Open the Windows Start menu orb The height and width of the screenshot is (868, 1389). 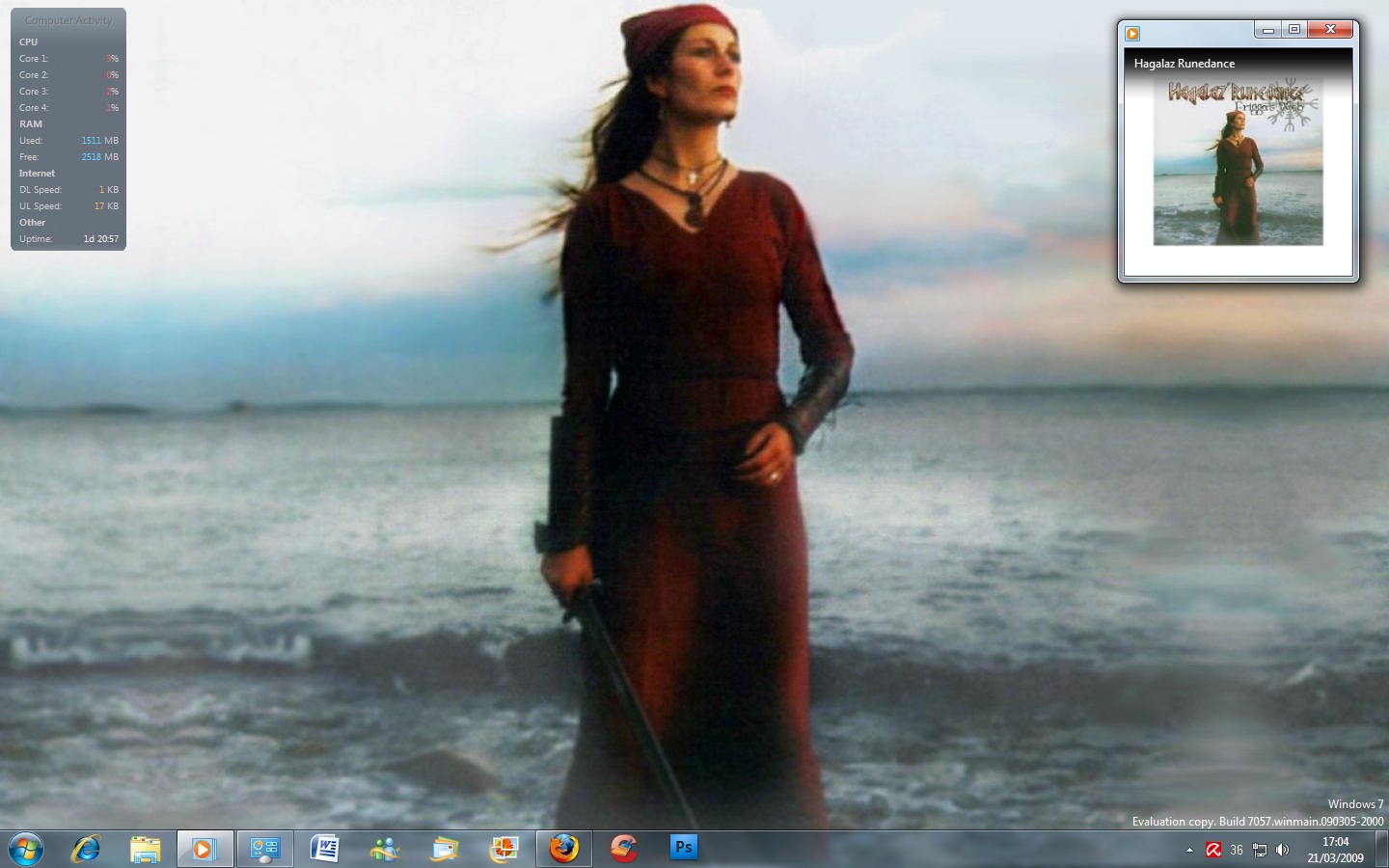(x=26, y=849)
